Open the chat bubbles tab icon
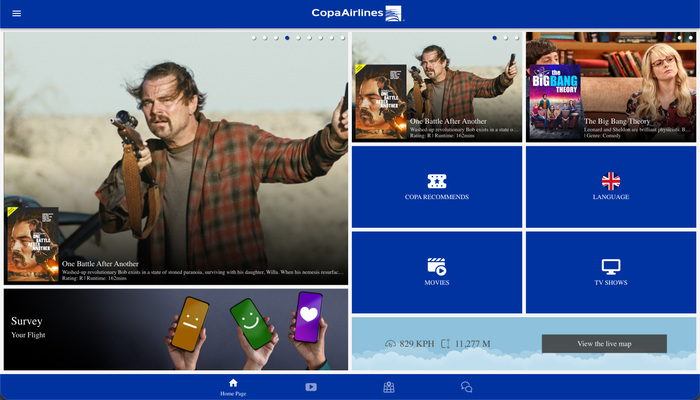This screenshot has width=700, height=400. [x=467, y=387]
